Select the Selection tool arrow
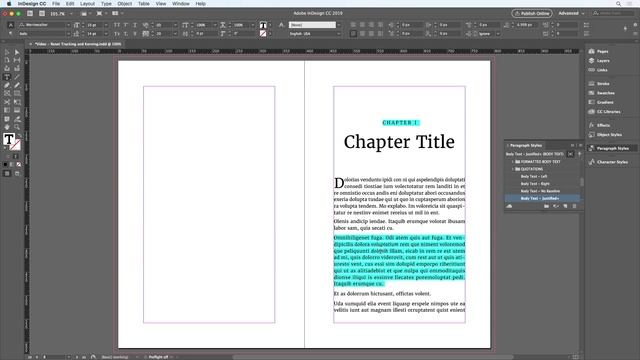The height and width of the screenshot is (360, 640). [7, 52]
